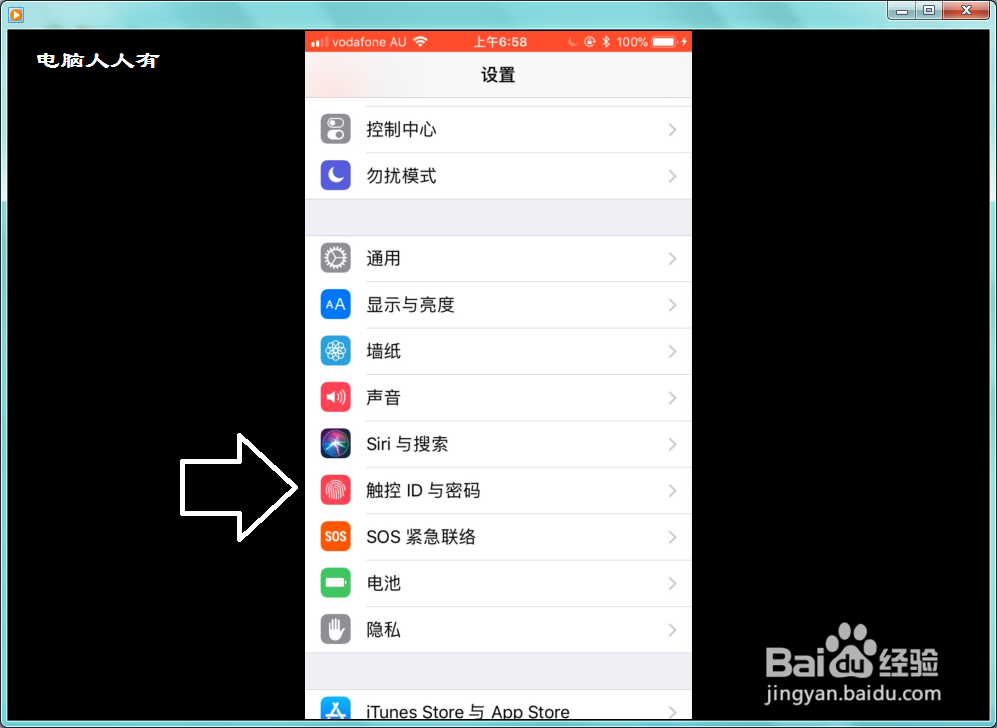This screenshot has height=728, width=997.
Task: Tap the 隐私 hand icon
Action: (335, 629)
